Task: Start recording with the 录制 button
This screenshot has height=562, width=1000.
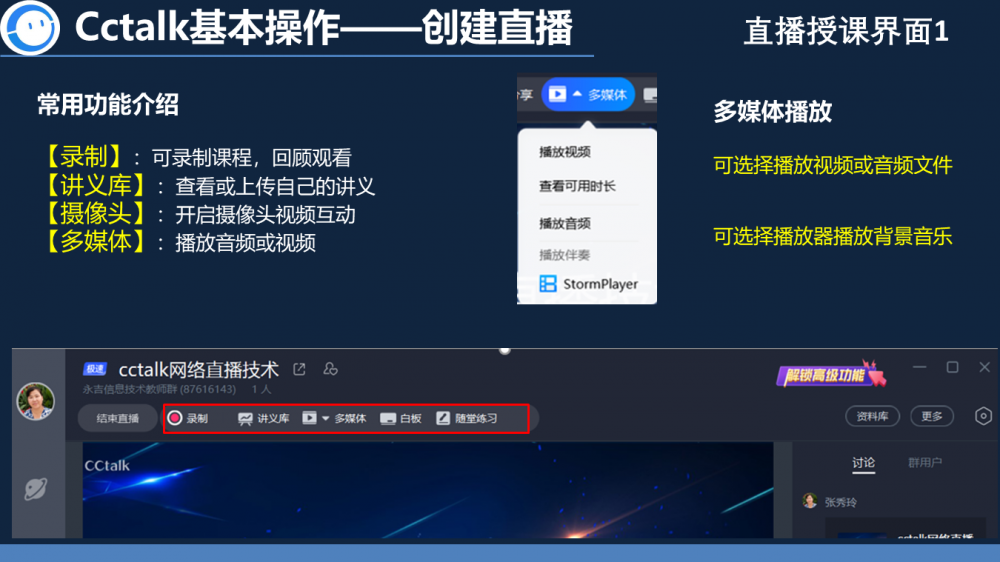Action: click(187, 418)
